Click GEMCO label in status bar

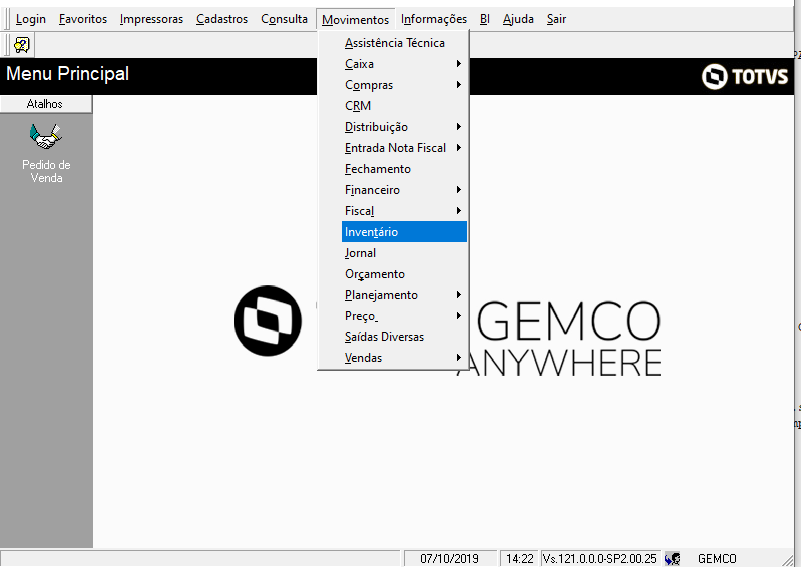click(x=717, y=558)
